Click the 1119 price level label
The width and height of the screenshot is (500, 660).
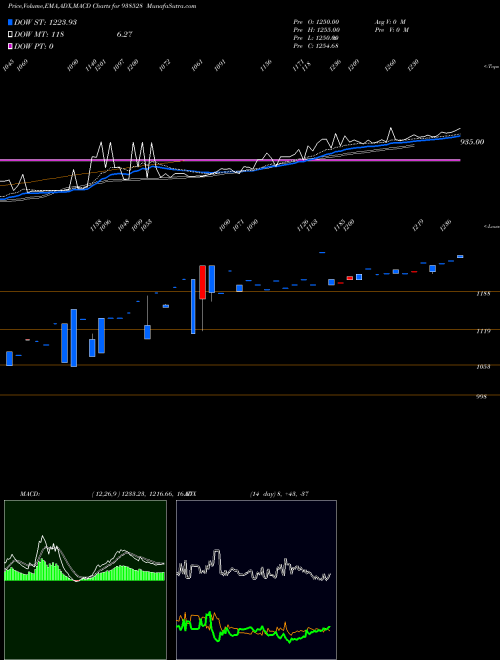click(483, 332)
